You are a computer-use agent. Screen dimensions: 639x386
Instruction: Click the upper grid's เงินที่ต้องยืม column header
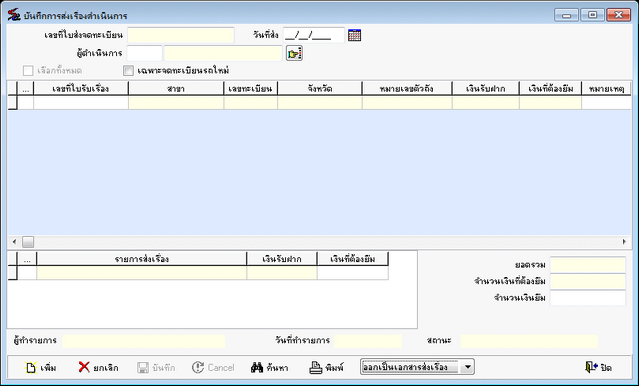click(551, 88)
